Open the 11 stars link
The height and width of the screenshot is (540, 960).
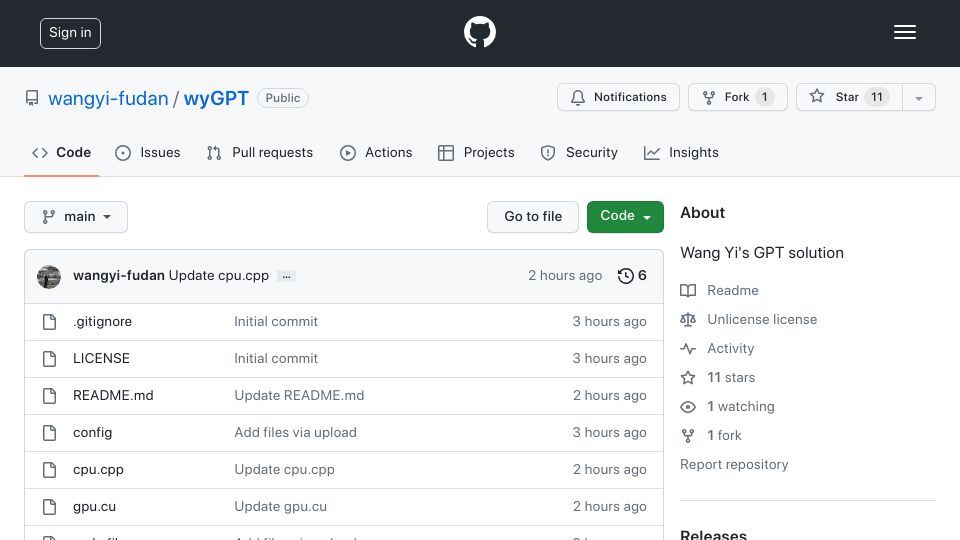point(731,377)
